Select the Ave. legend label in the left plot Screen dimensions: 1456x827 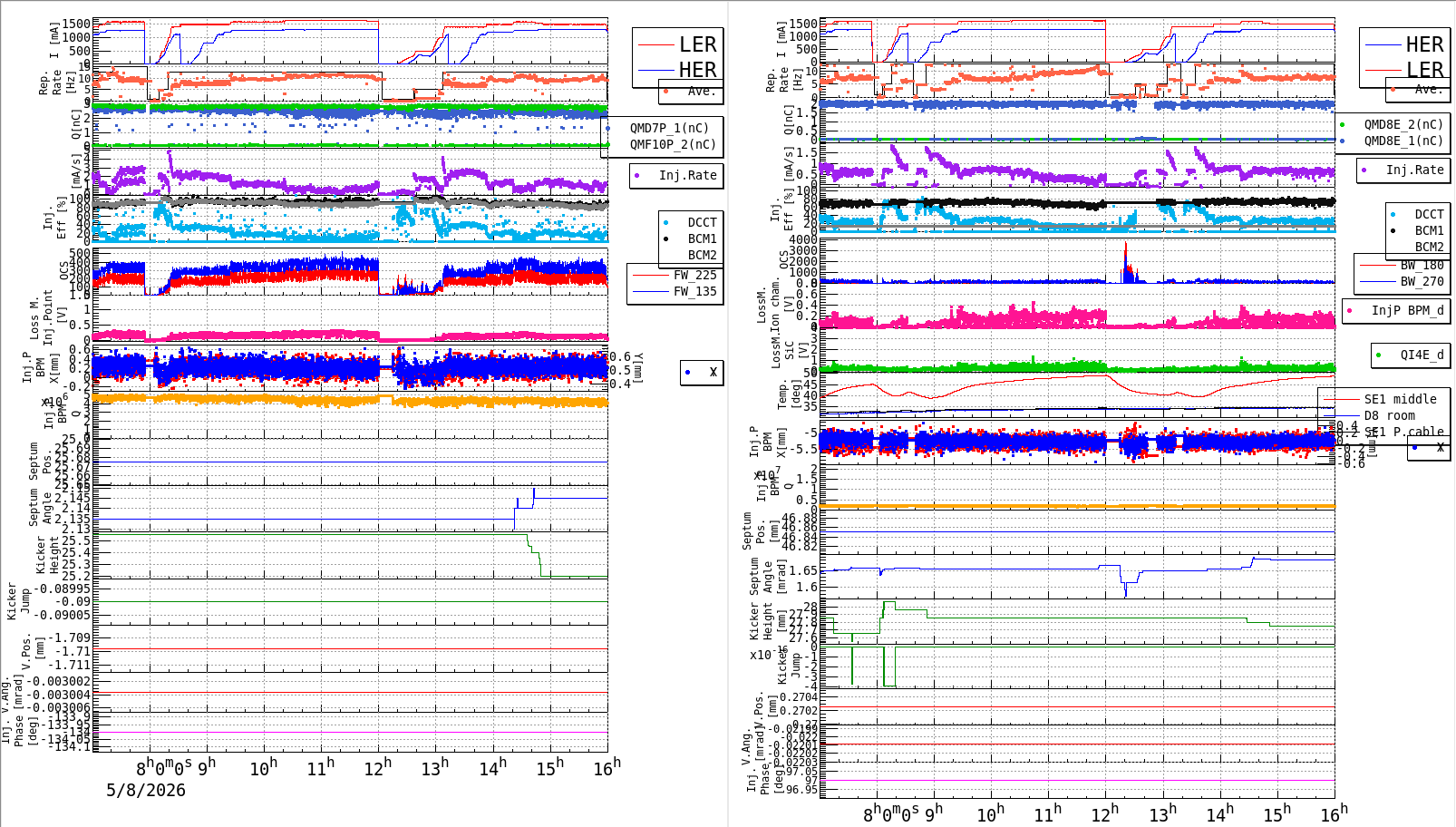tap(702, 91)
